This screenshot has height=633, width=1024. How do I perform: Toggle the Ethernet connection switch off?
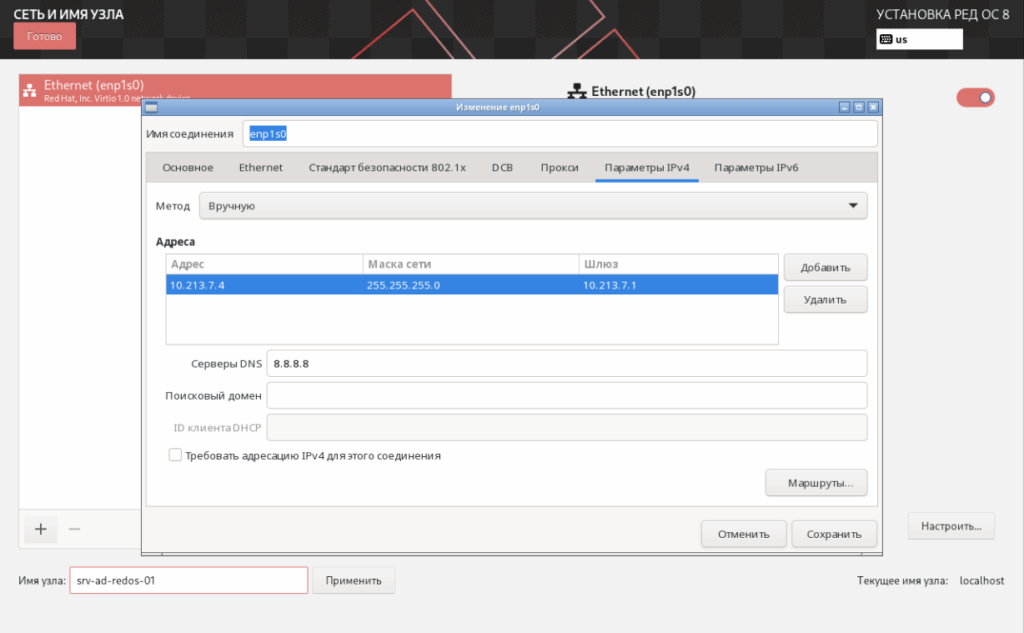[975, 97]
